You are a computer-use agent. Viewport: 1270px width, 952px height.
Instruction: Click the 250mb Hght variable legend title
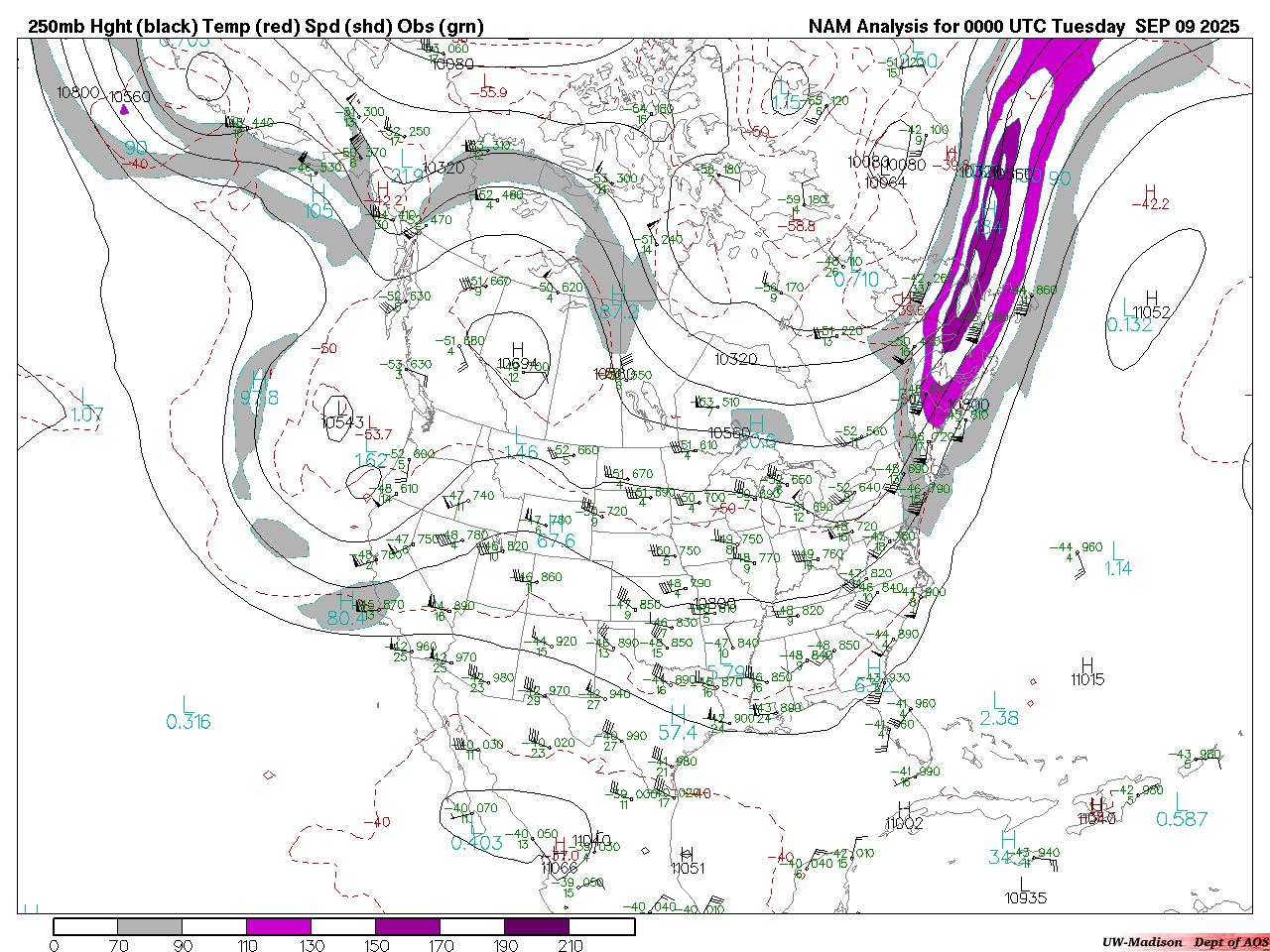(256, 27)
